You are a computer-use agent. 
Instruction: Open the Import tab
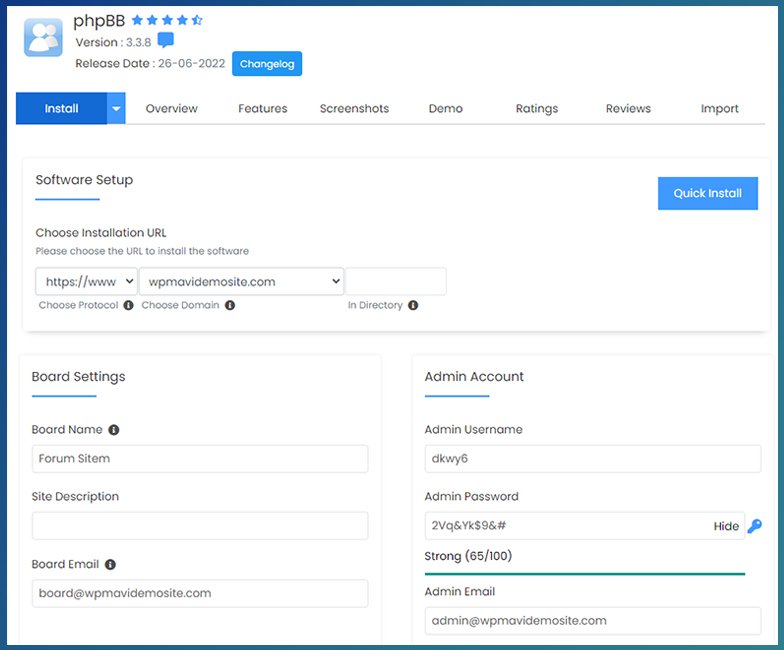pos(720,108)
